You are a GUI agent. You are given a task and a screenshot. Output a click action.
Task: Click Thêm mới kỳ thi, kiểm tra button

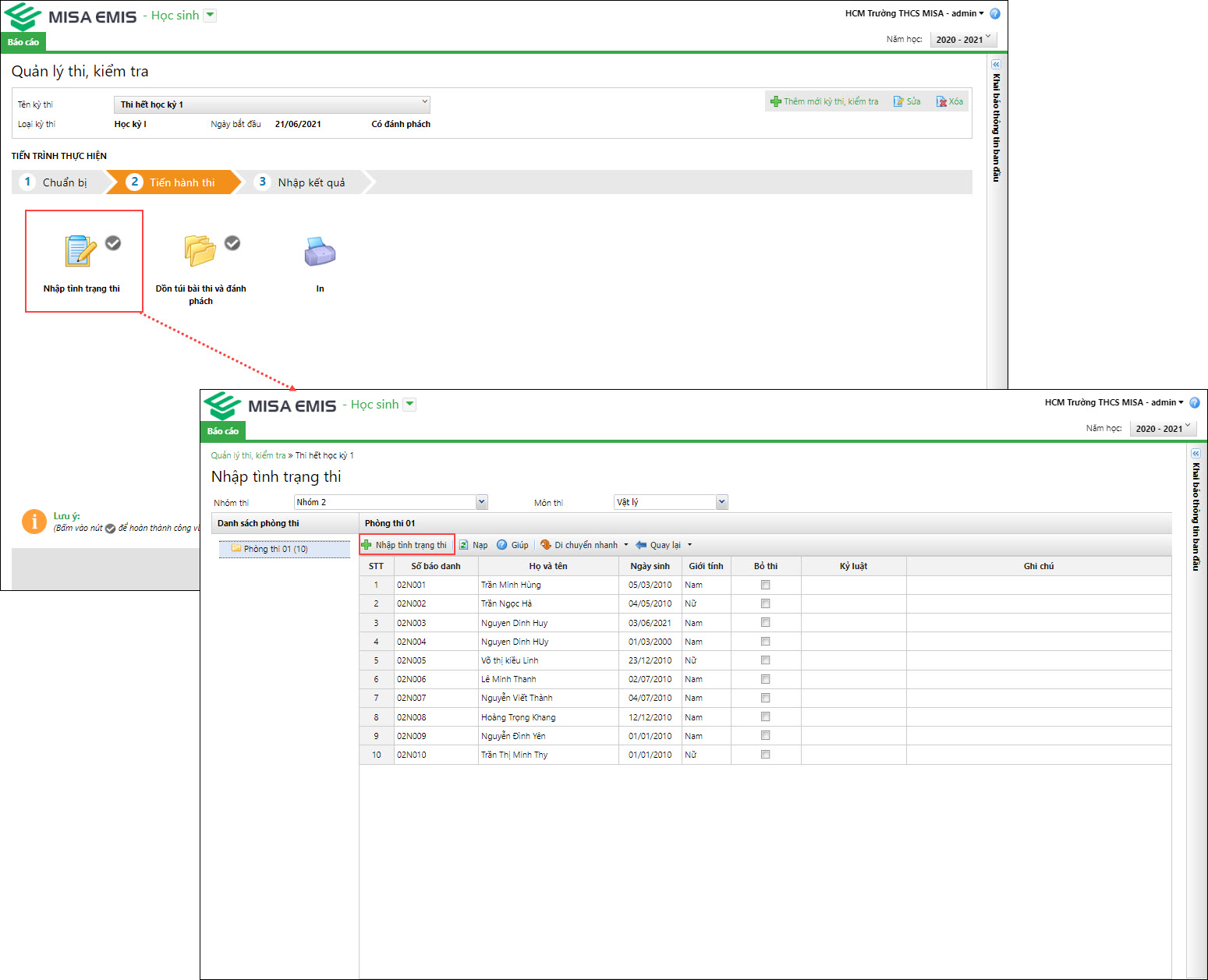click(824, 101)
